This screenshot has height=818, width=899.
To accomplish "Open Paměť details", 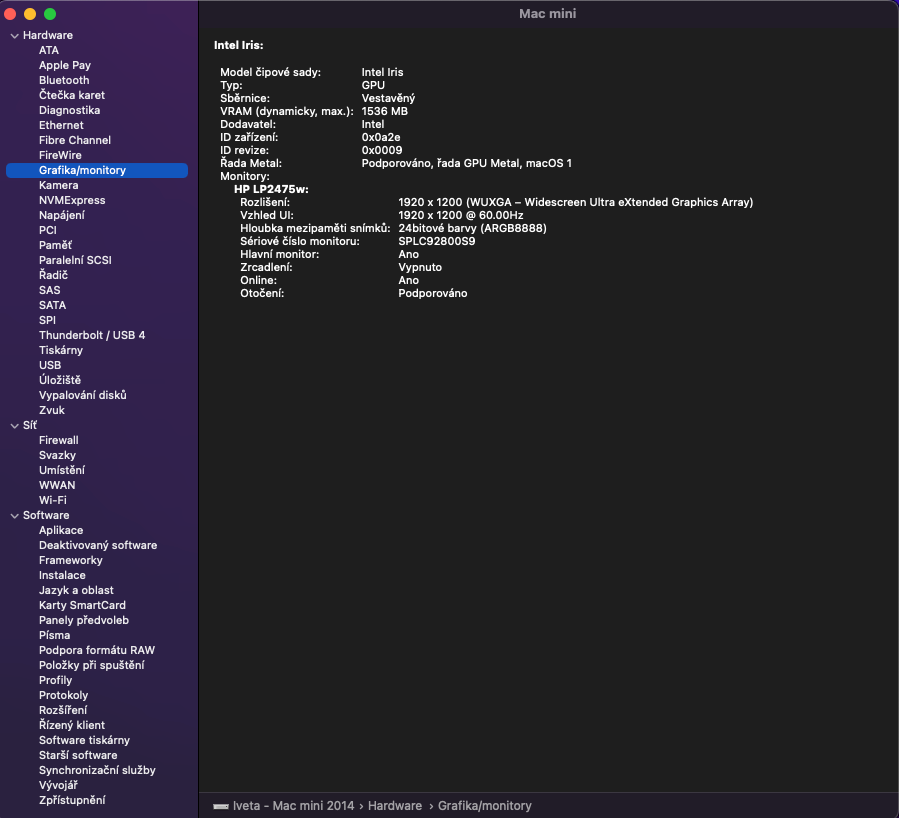I will 56,245.
